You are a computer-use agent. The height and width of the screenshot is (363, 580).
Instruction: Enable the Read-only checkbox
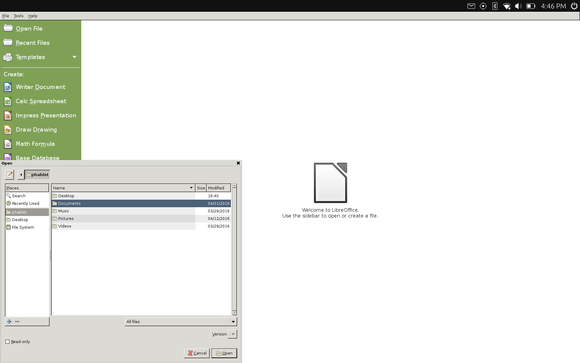(x=7, y=342)
